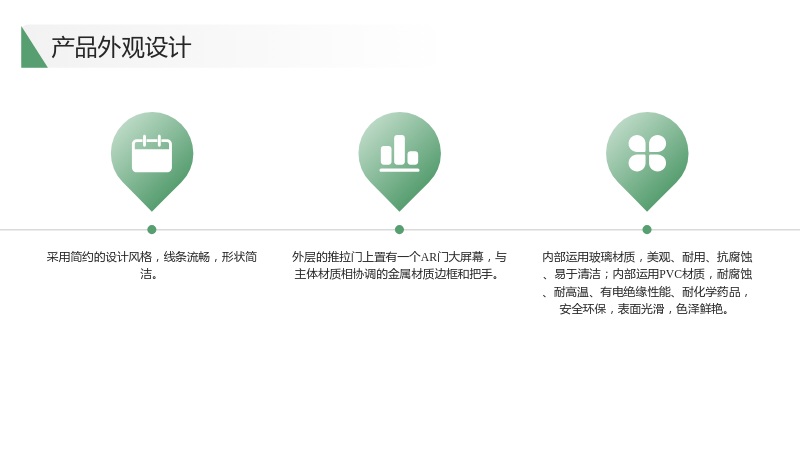Click the tip of the right green pin
800x450 pixels.
click(x=647, y=208)
